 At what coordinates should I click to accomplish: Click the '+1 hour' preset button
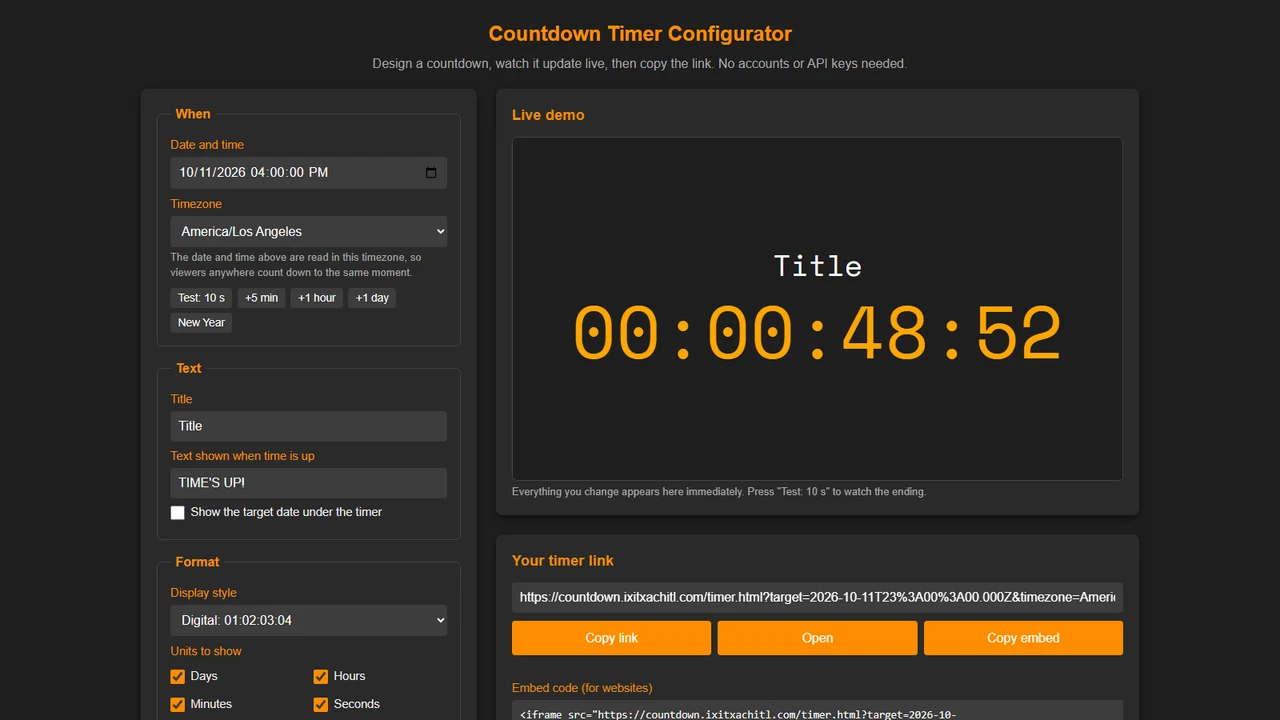point(317,298)
